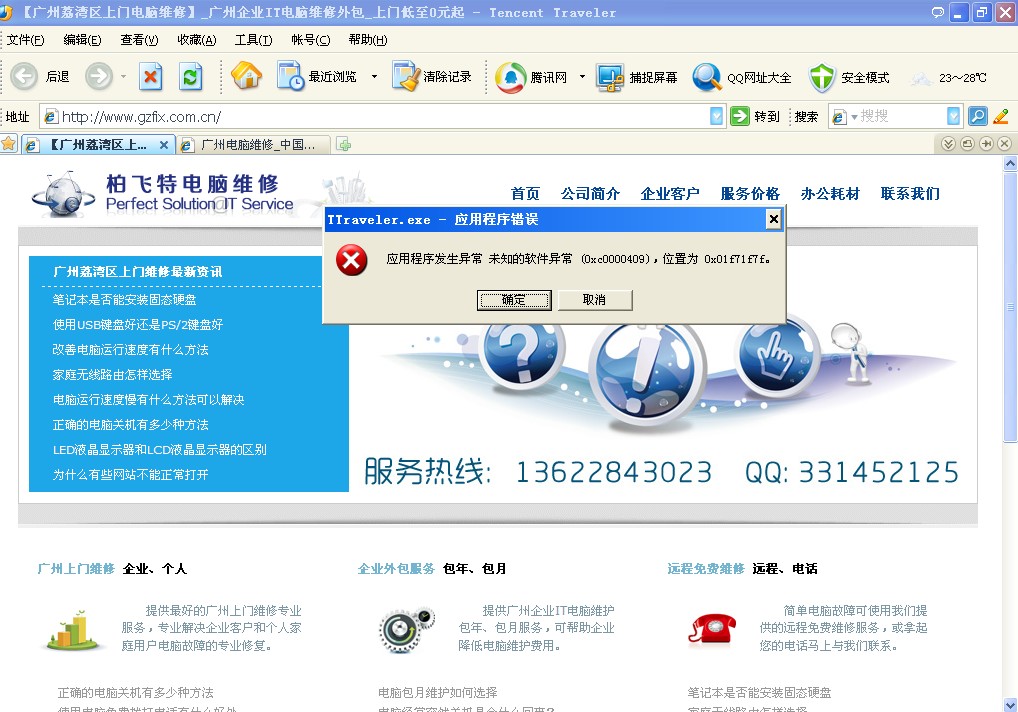1018x712 pixels.
Task: Click the highlighter pen icon
Action: (1001, 117)
